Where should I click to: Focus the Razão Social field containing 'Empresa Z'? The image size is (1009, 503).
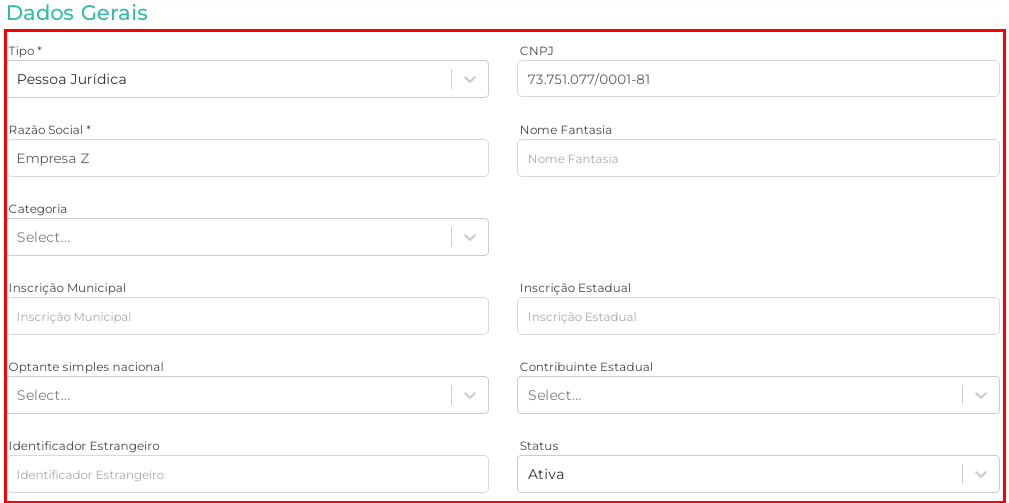coord(247,158)
